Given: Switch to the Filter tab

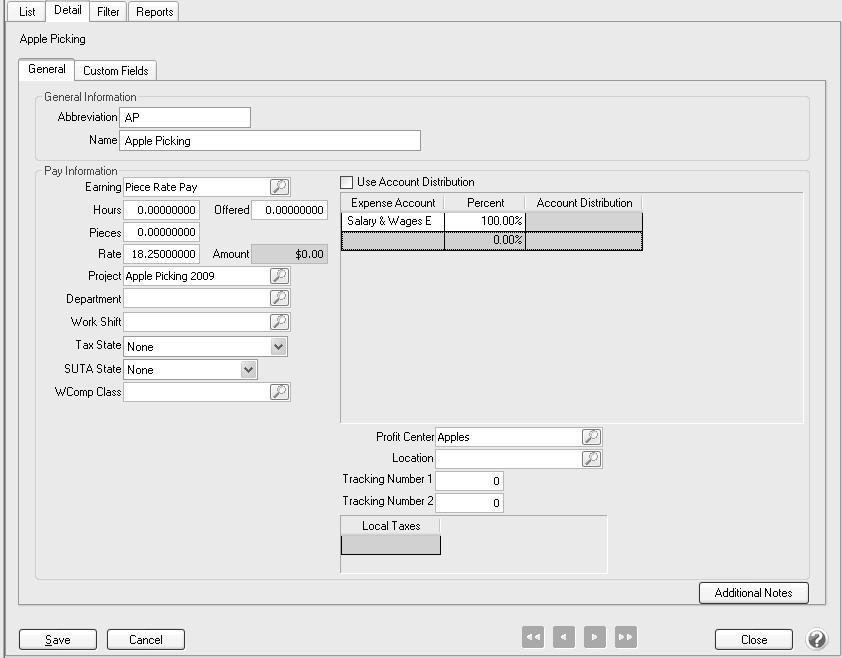Looking at the screenshot, I should coord(108,12).
